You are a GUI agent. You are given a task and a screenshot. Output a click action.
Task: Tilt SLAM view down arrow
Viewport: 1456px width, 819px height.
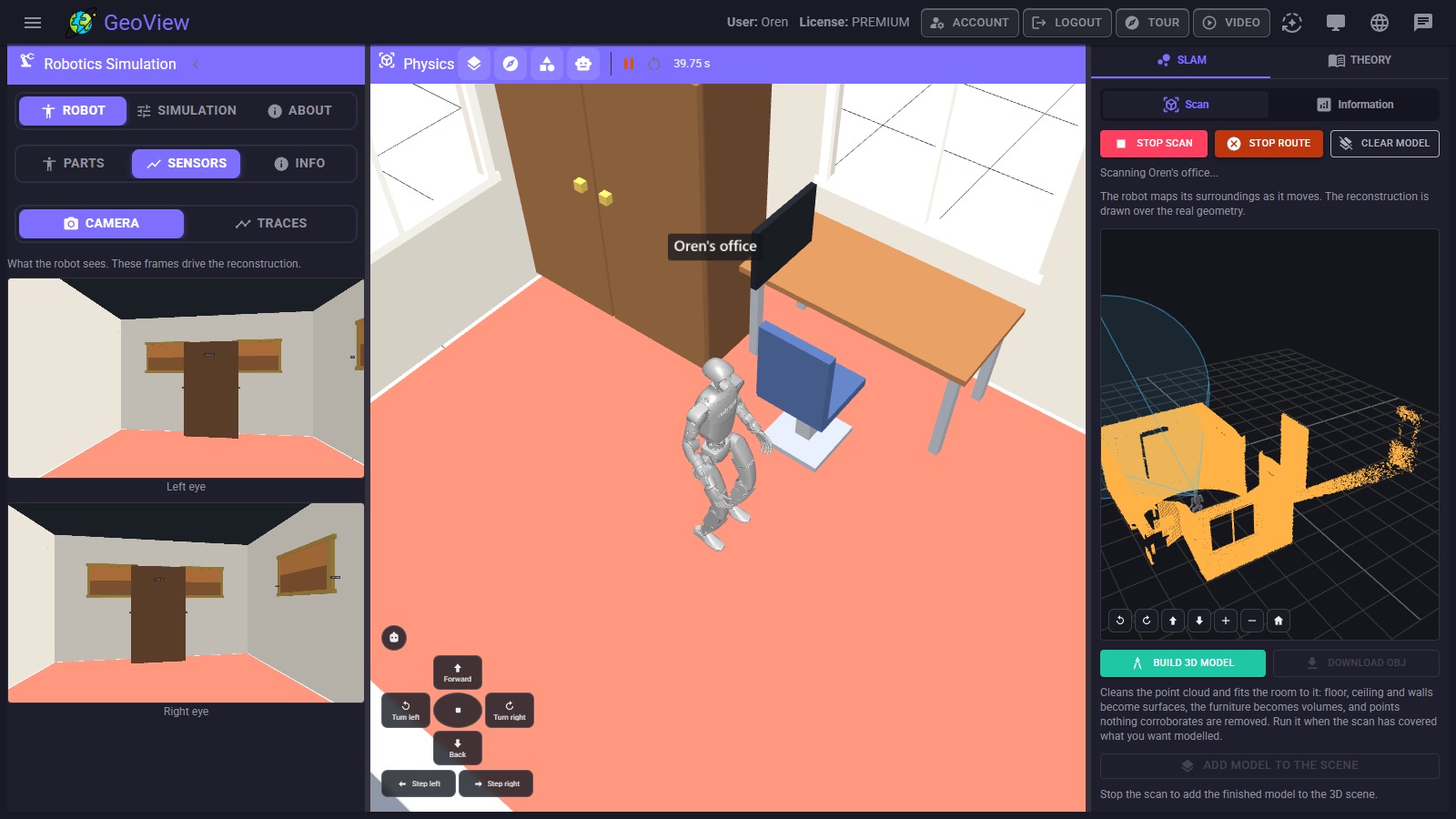point(1199,621)
